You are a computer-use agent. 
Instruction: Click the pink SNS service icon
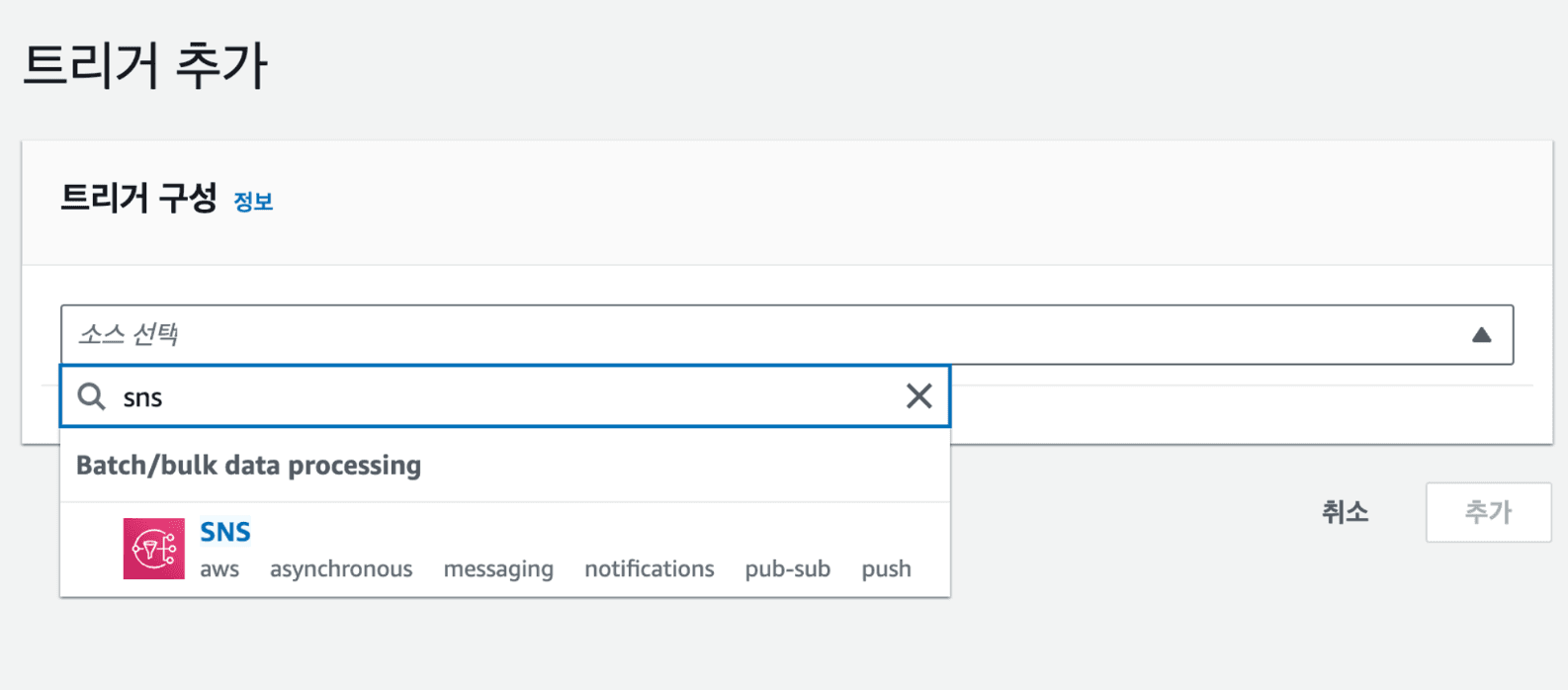pos(153,549)
